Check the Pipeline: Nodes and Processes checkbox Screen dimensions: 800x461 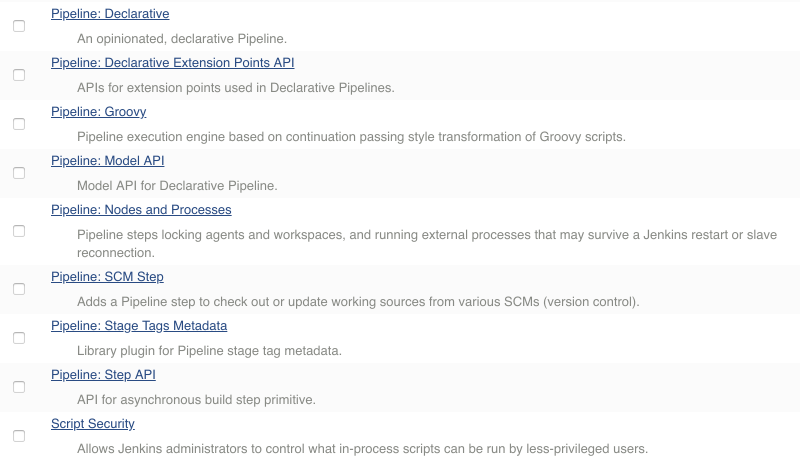pyautogui.click(x=19, y=231)
